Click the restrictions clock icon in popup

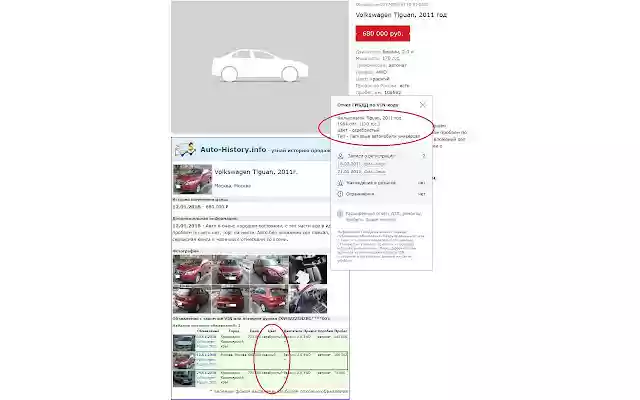tap(340, 194)
